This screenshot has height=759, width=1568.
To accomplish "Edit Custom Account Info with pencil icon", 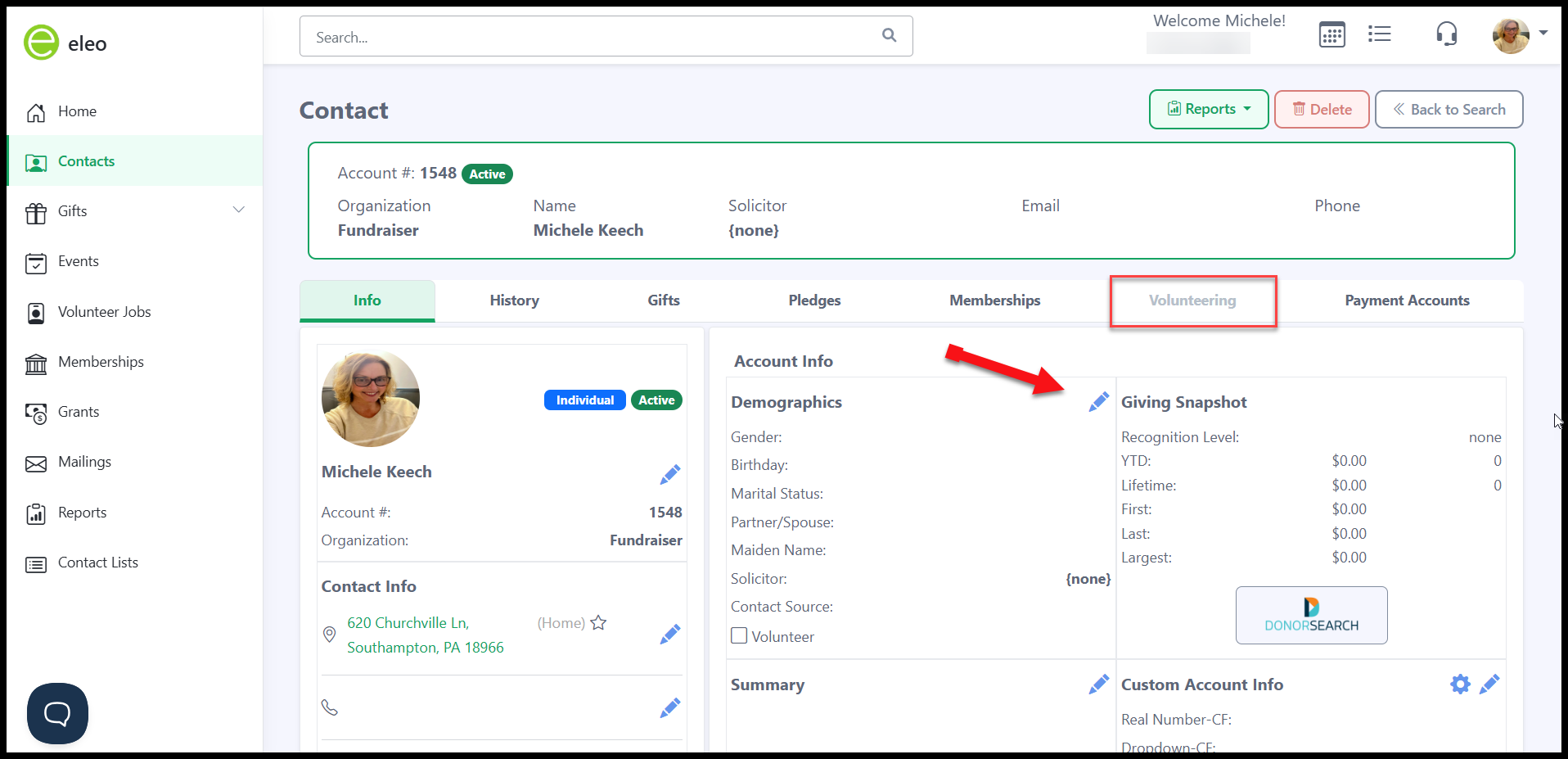I will click(1489, 684).
